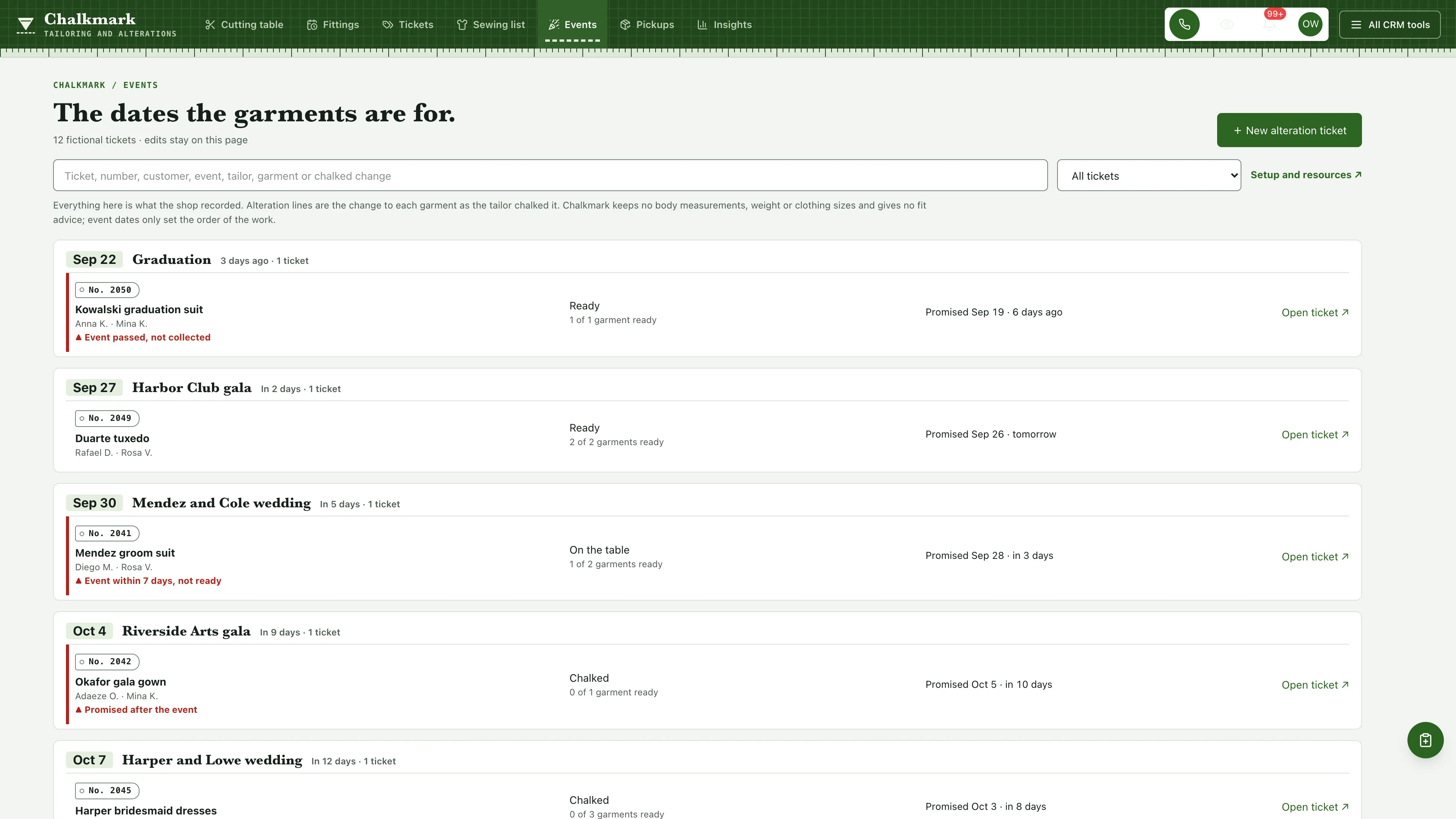Click the Mendez and Cole wedding heading
This screenshot has width=1456, height=819.
pyautogui.click(x=221, y=503)
